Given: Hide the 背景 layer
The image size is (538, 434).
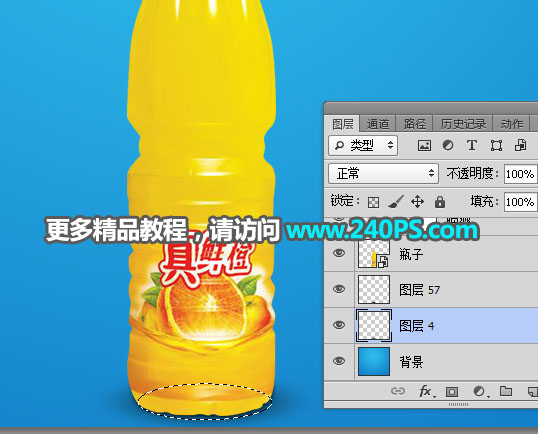Looking at the screenshot, I should click(339, 361).
